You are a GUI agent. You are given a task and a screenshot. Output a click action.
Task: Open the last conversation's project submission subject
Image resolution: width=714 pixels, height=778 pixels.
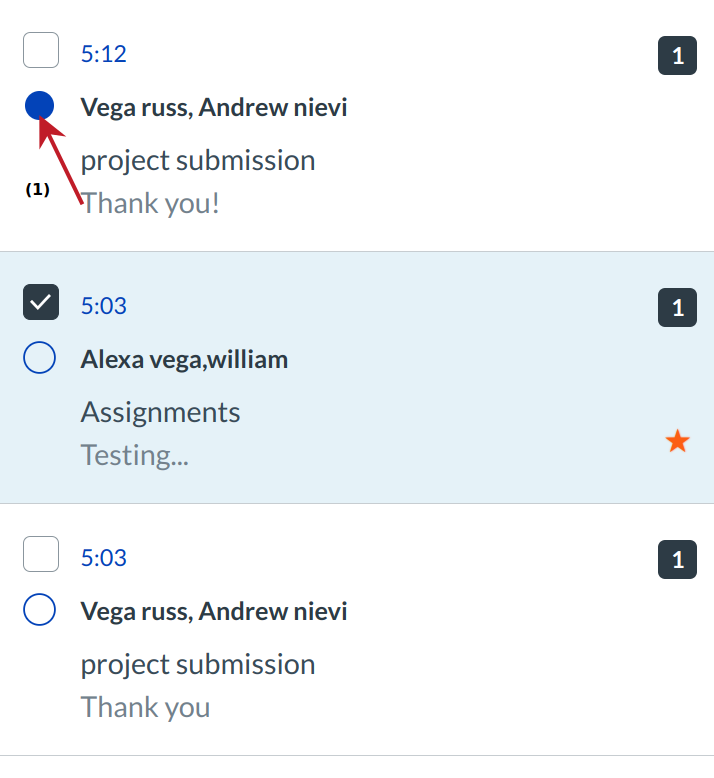[x=198, y=664]
